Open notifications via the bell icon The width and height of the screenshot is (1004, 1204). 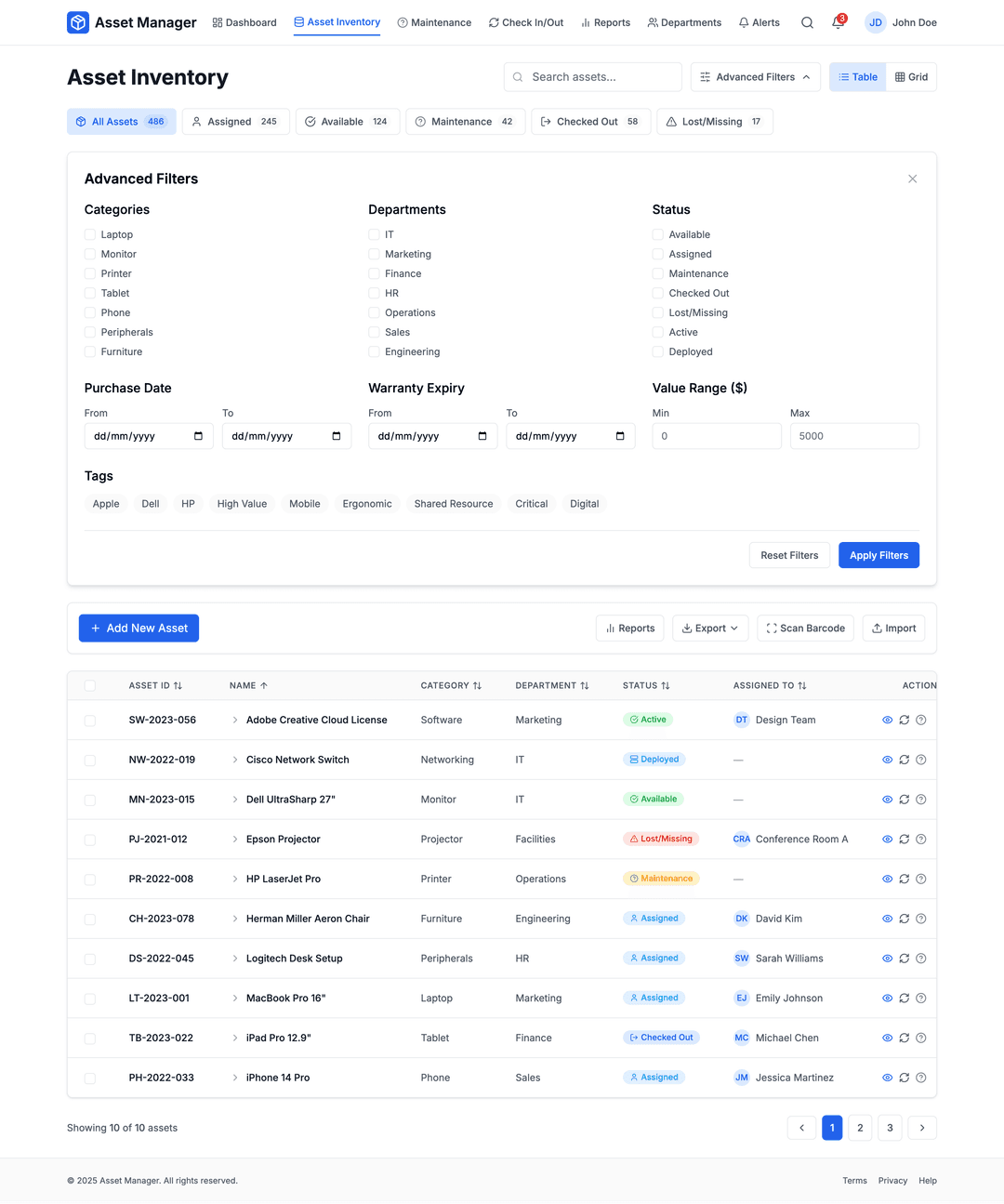point(838,22)
